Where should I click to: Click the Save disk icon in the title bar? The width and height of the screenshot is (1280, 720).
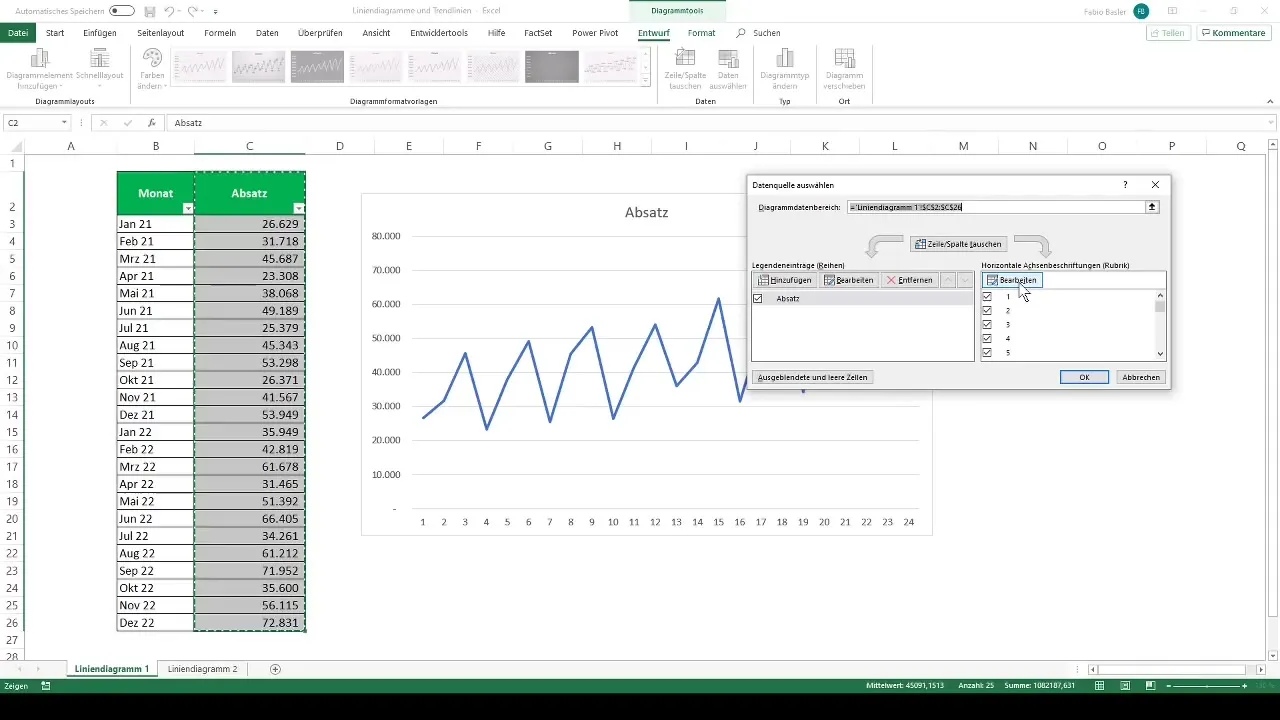click(x=149, y=11)
